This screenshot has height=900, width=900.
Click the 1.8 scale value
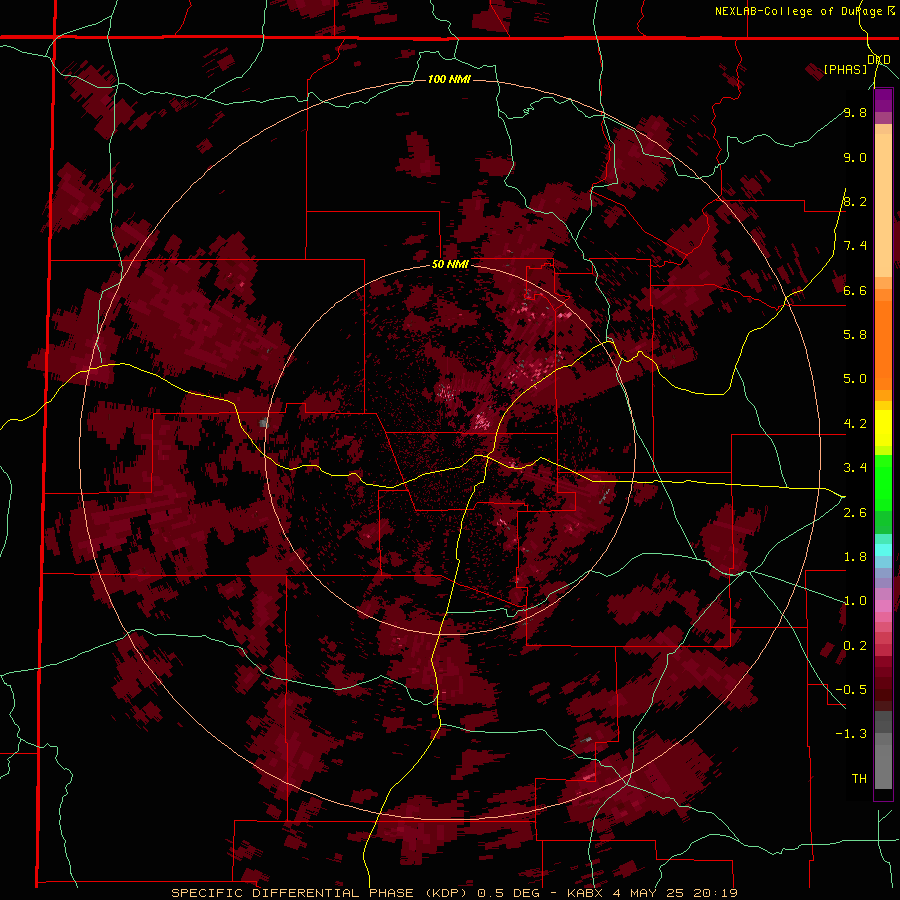coord(855,557)
